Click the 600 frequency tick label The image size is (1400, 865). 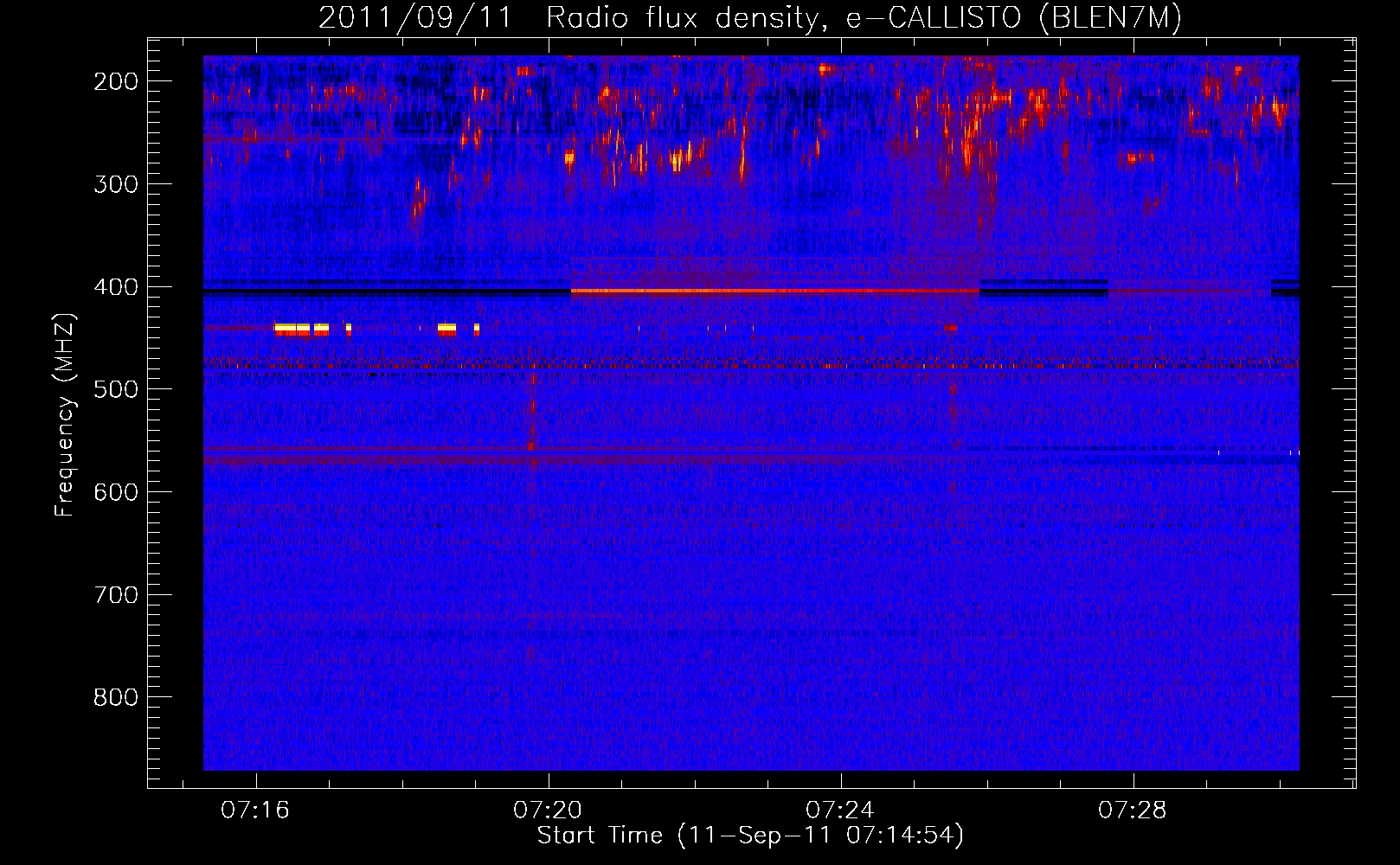(116, 492)
